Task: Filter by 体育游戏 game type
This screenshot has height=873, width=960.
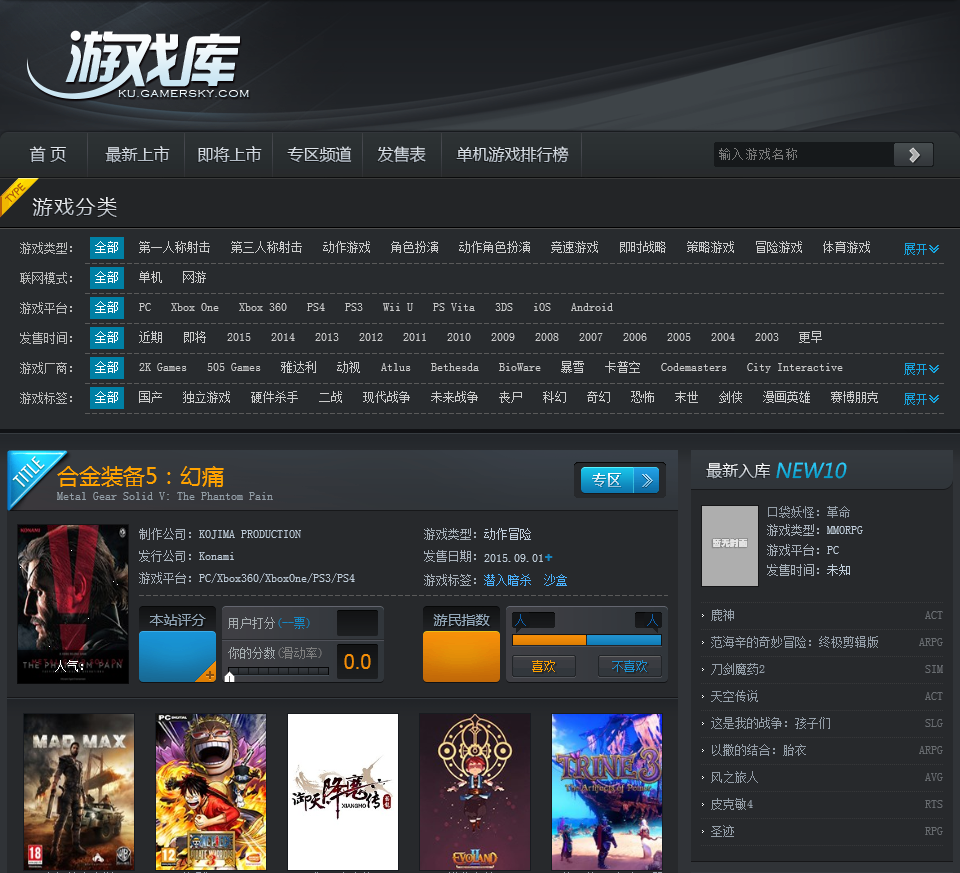Action: click(x=846, y=247)
